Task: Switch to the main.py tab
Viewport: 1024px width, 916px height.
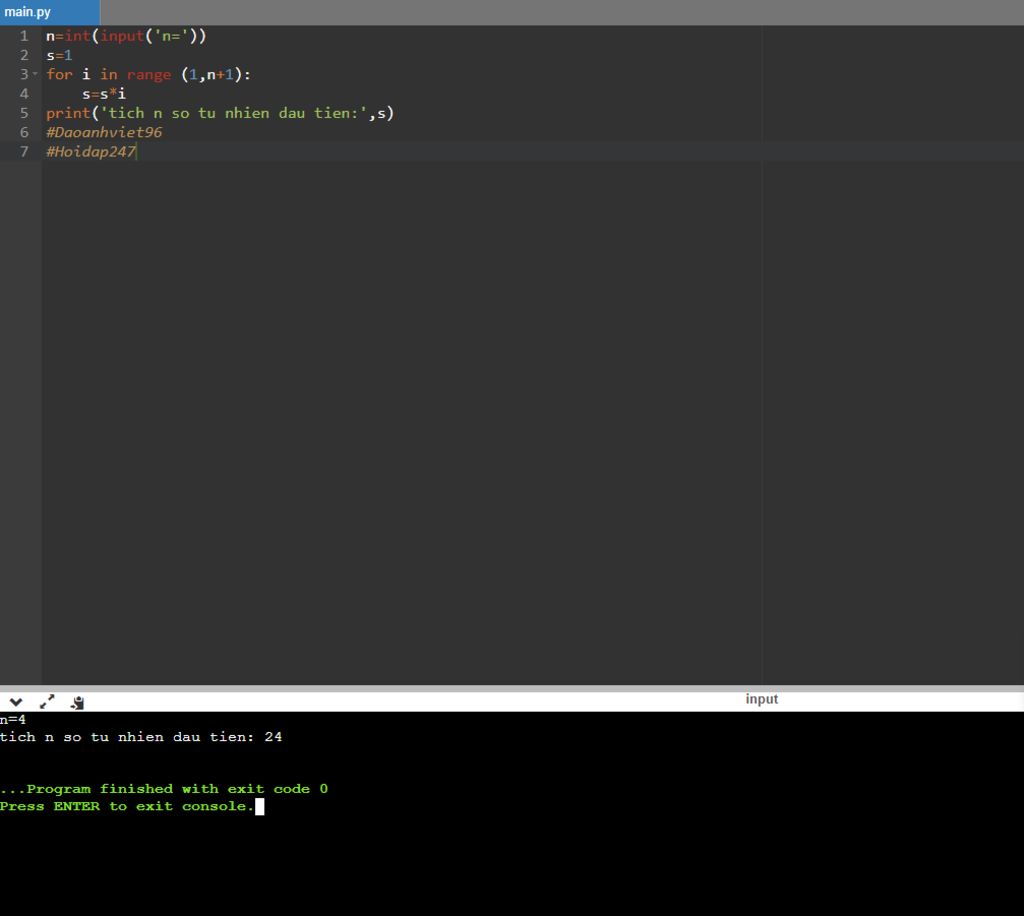Action: pyautogui.click(x=50, y=12)
